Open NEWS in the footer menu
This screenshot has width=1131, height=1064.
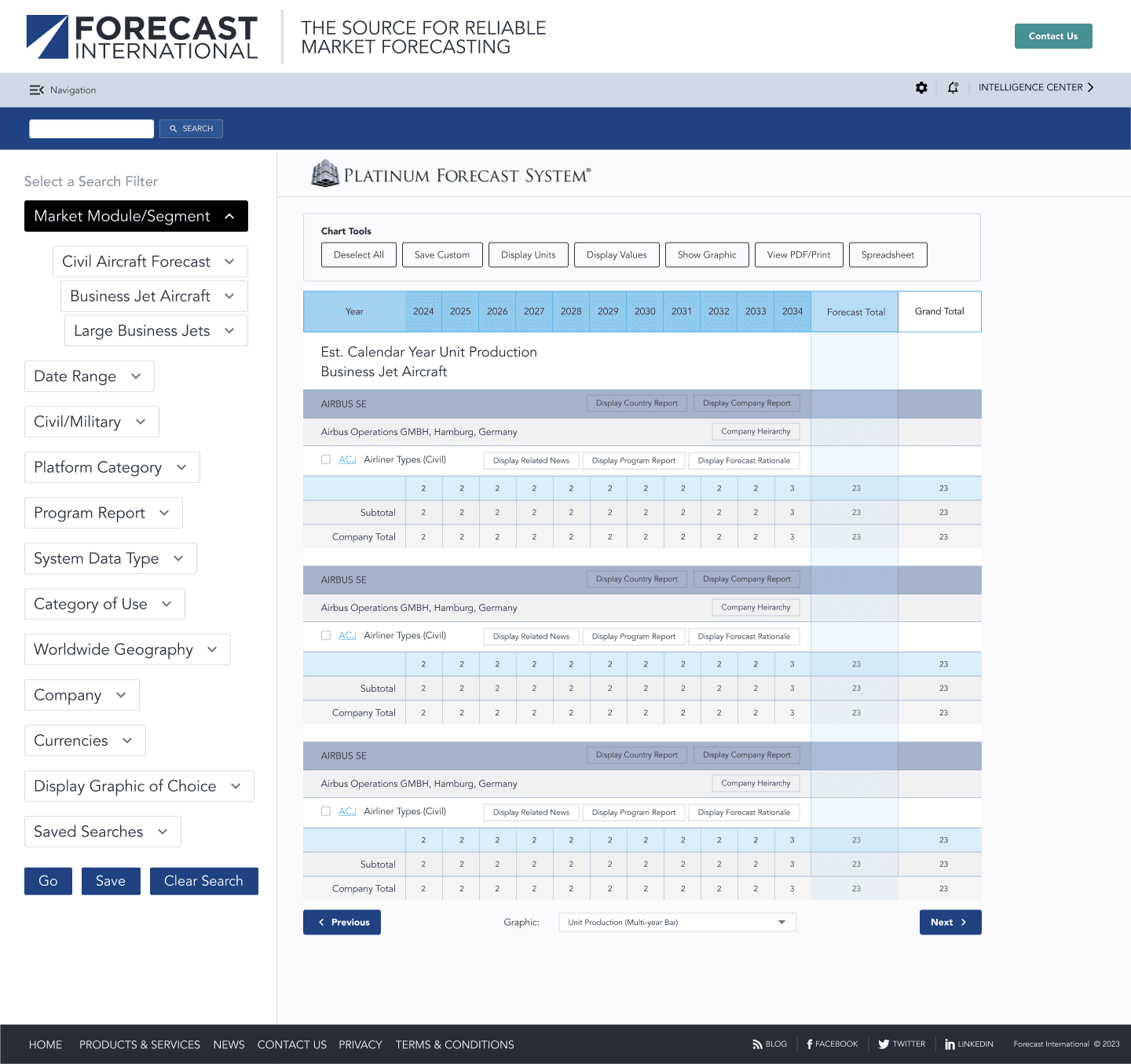pyautogui.click(x=229, y=1044)
